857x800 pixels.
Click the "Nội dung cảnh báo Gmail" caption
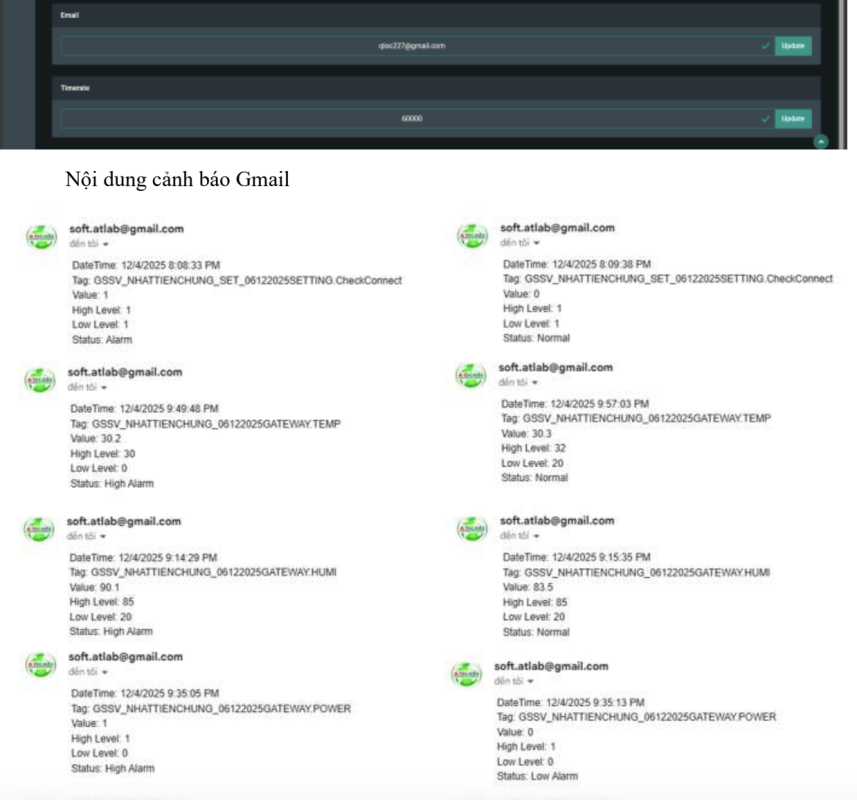(x=177, y=180)
